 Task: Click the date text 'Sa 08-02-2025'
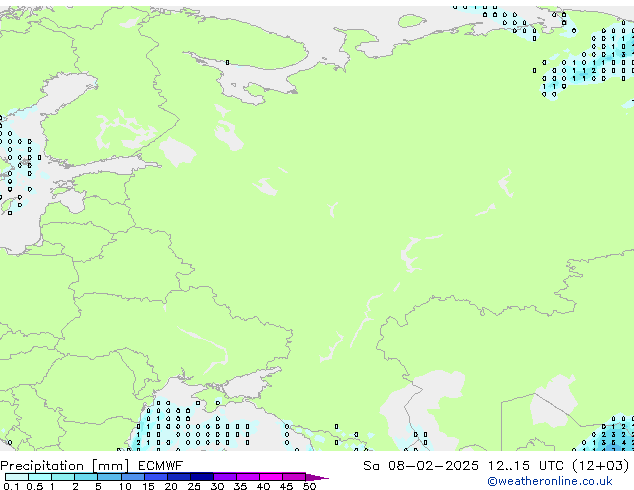click(421, 466)
